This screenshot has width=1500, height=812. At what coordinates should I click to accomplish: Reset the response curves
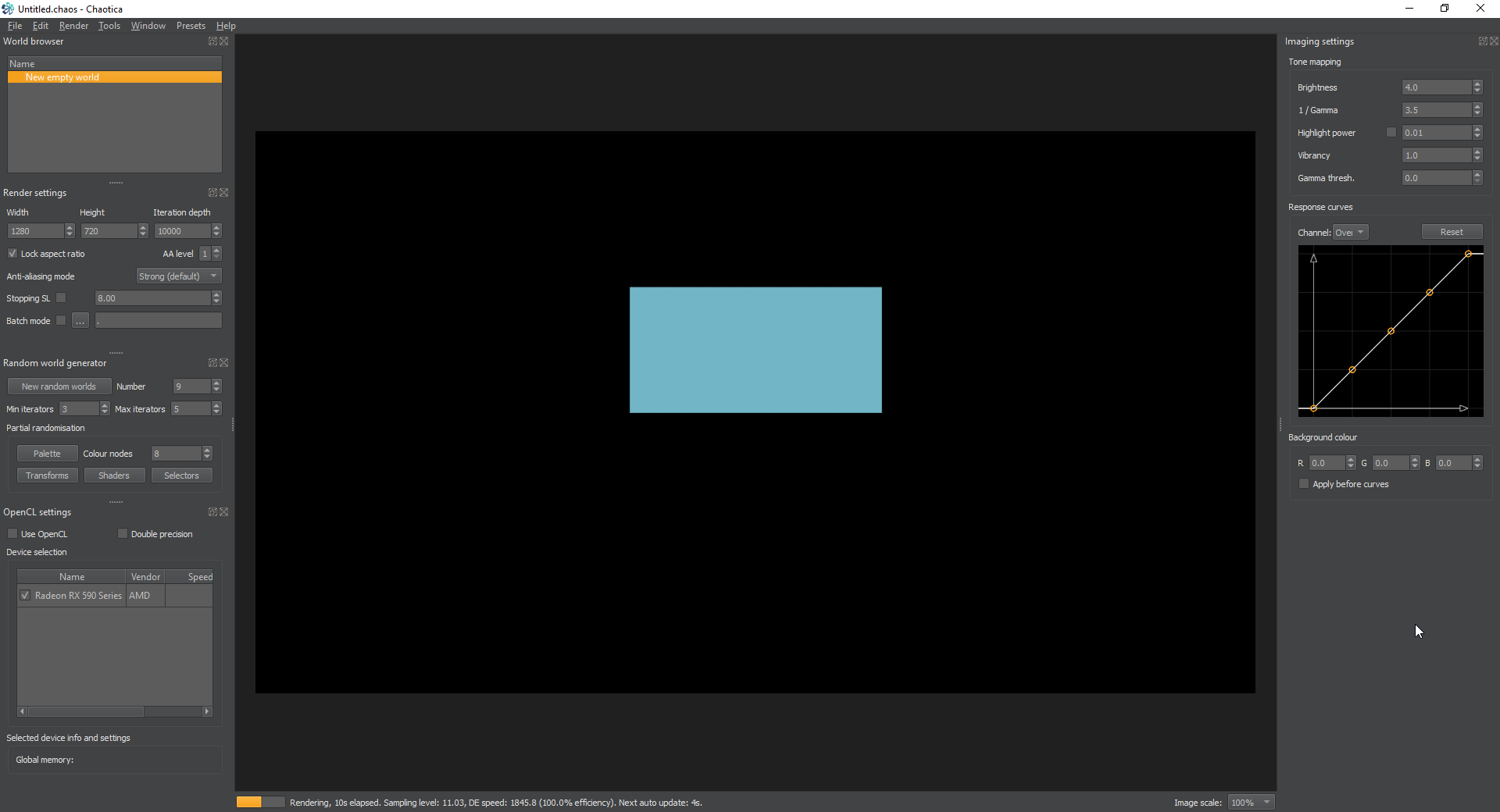1452,232
